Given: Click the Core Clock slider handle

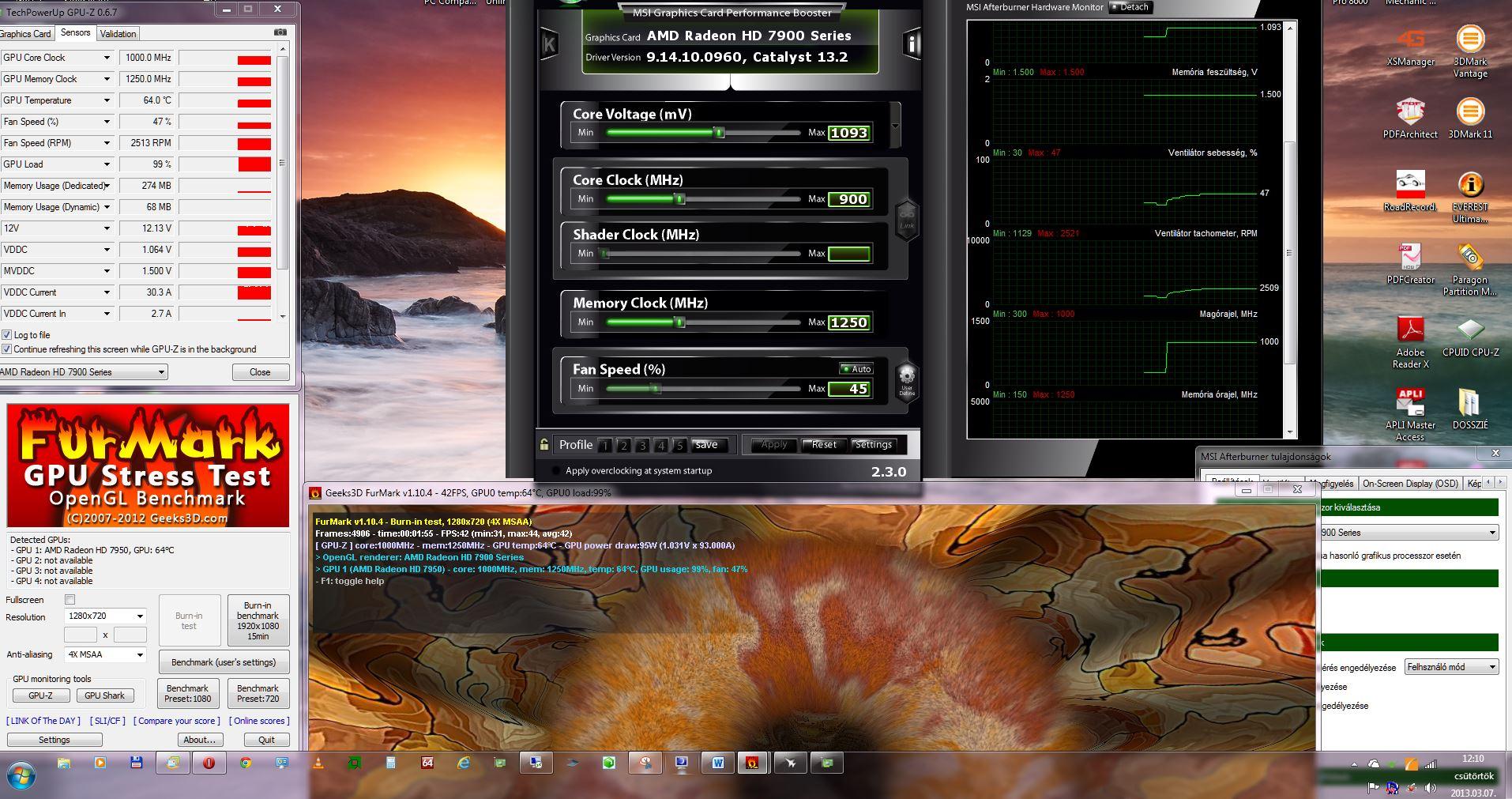Looking at the screenshot, I should 679,199.
